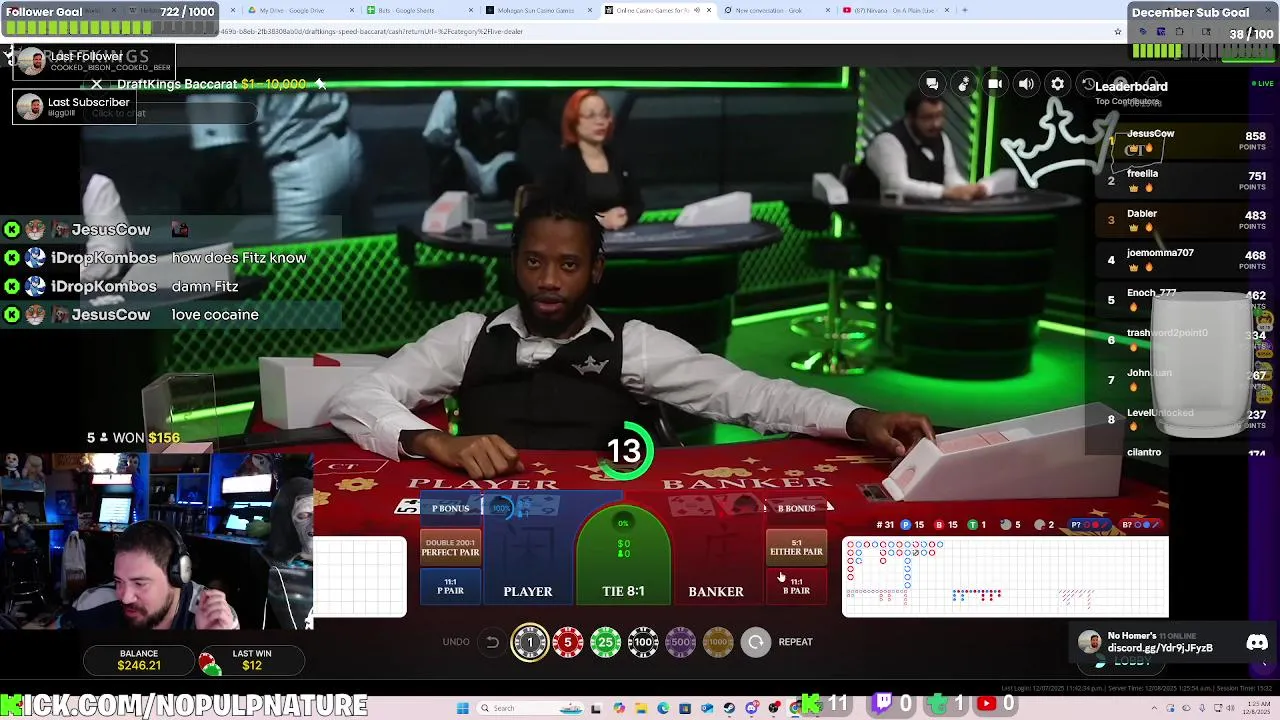
Task: Select the red 5 value chip
Action: pyautogui.click(x=568, y=642)
